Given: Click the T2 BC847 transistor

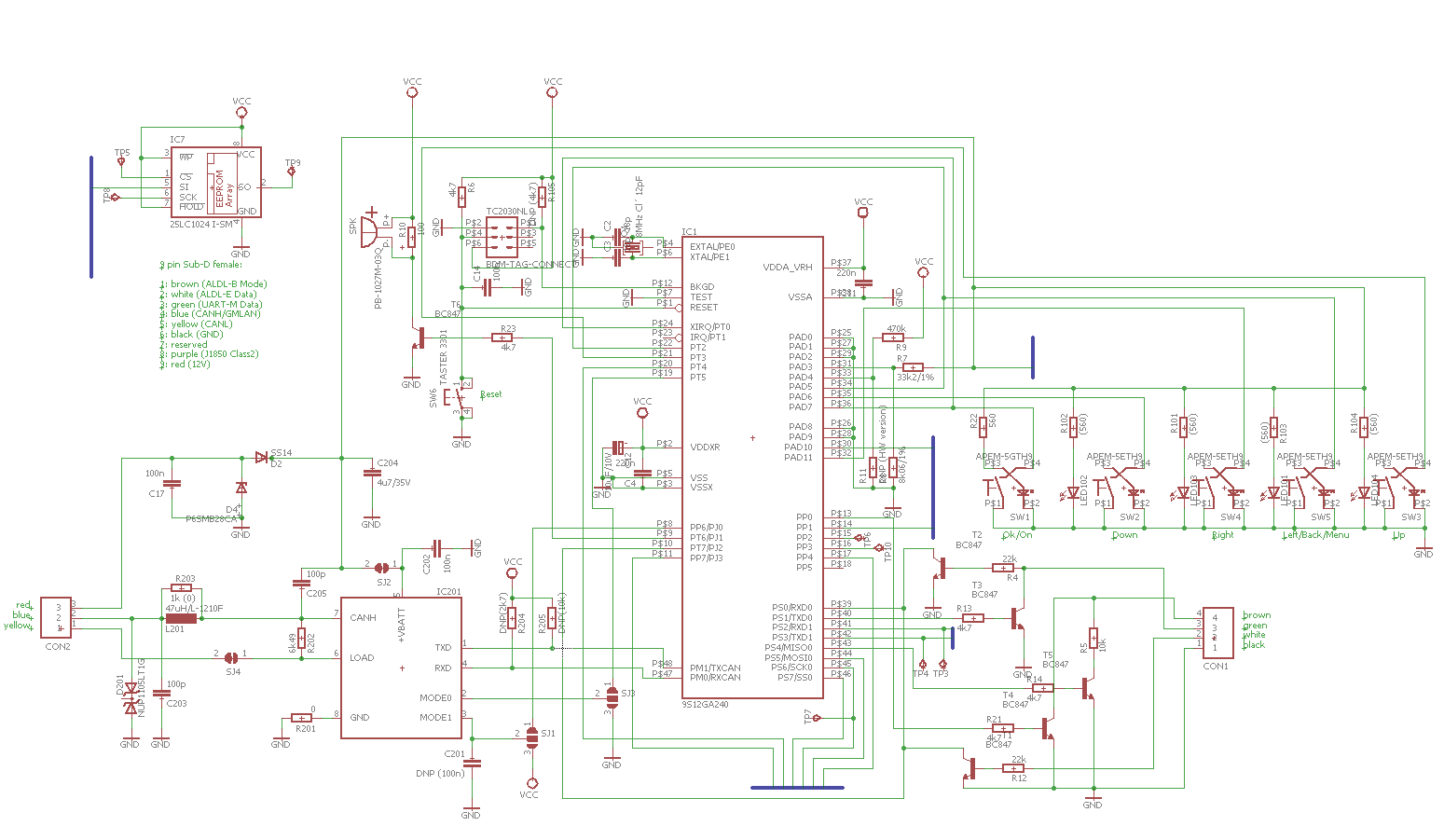Looking at the screenshot, I should pos(940,567).
